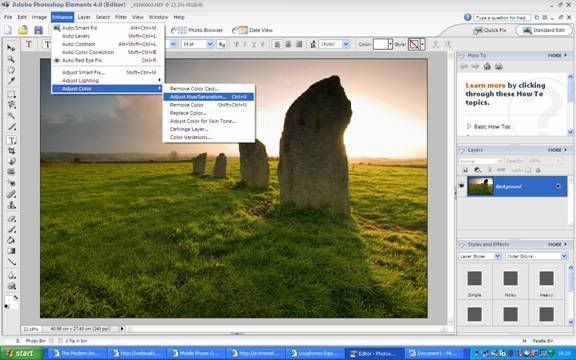The width and height of the screenshot is (576, 360).
Task: Toggle center align text option
Action: 288,44
